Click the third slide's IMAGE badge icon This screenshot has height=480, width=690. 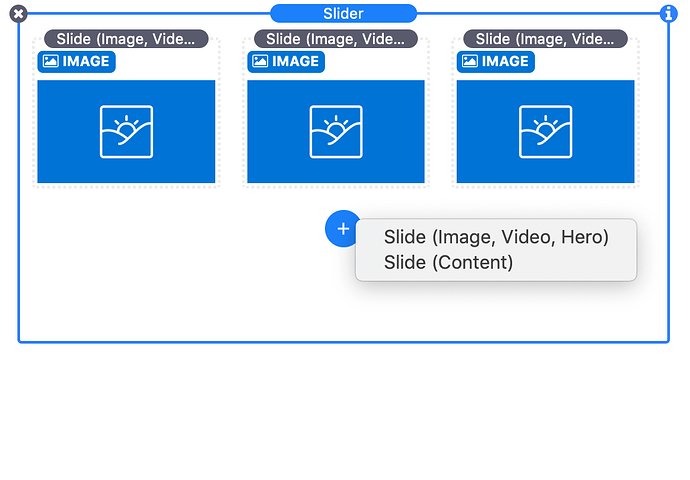(x=469, y=61)
